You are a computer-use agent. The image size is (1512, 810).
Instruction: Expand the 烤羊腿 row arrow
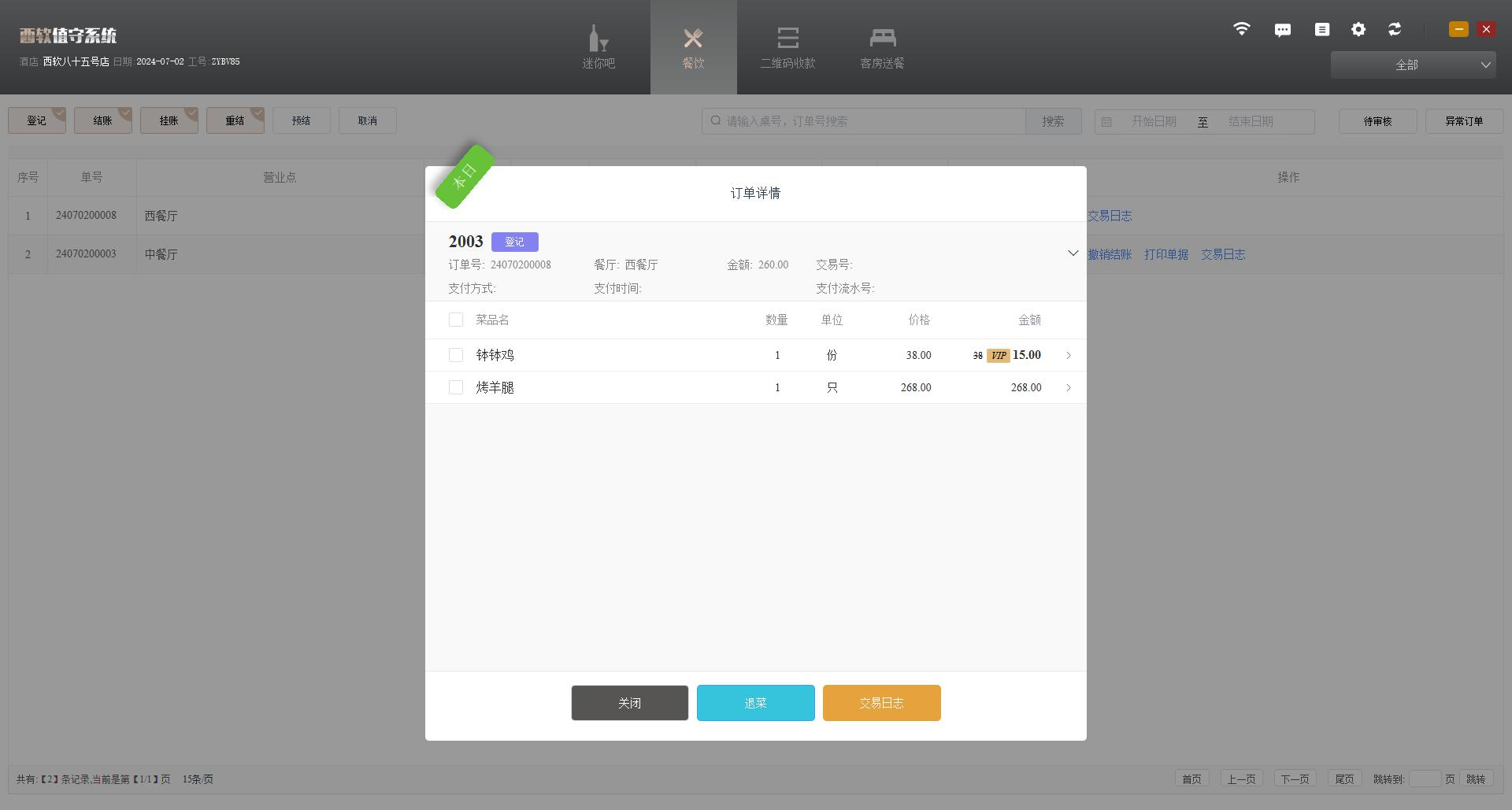[1069, 387]
